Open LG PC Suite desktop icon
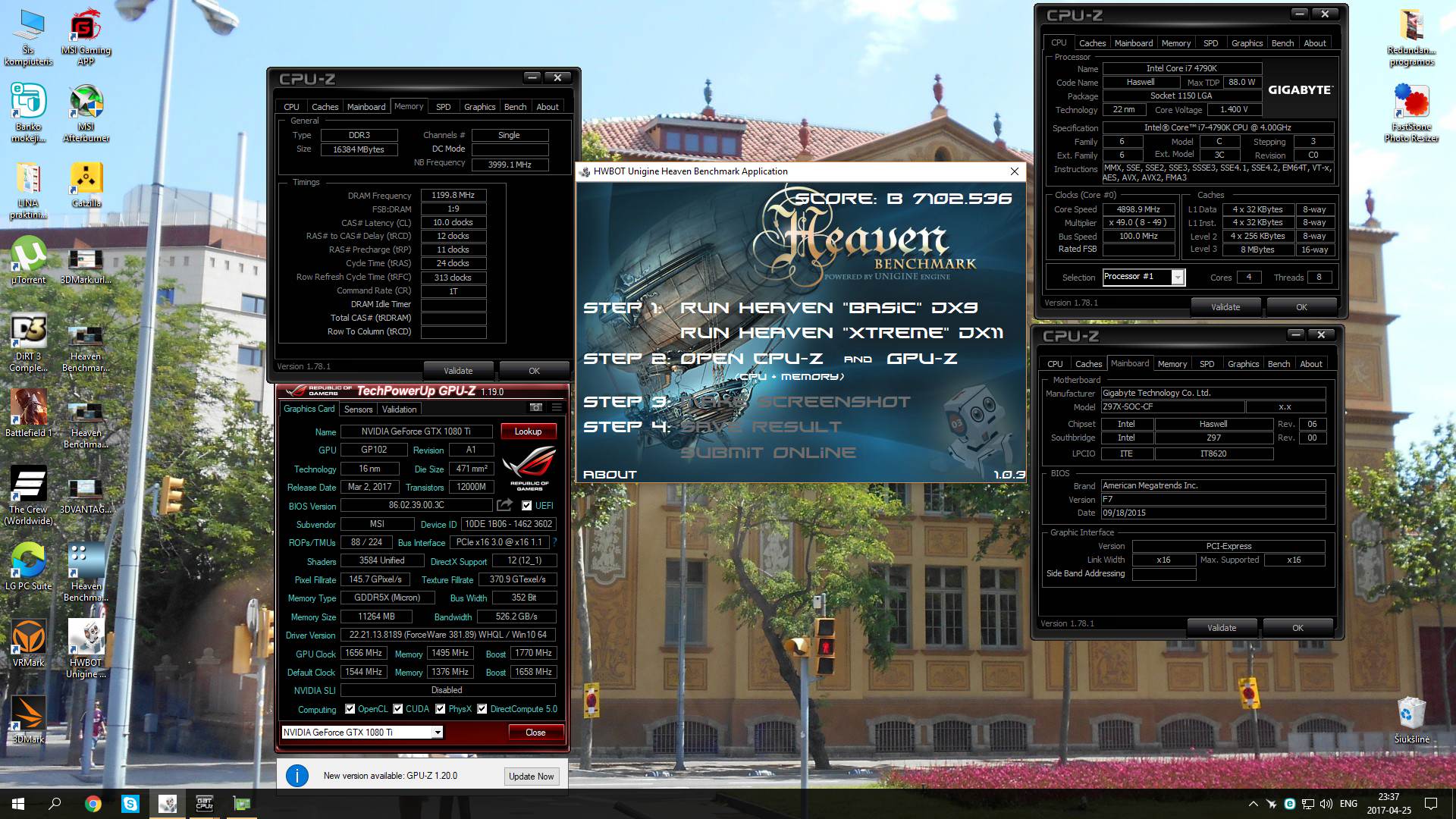1456x819 pixels. [28, 567]
